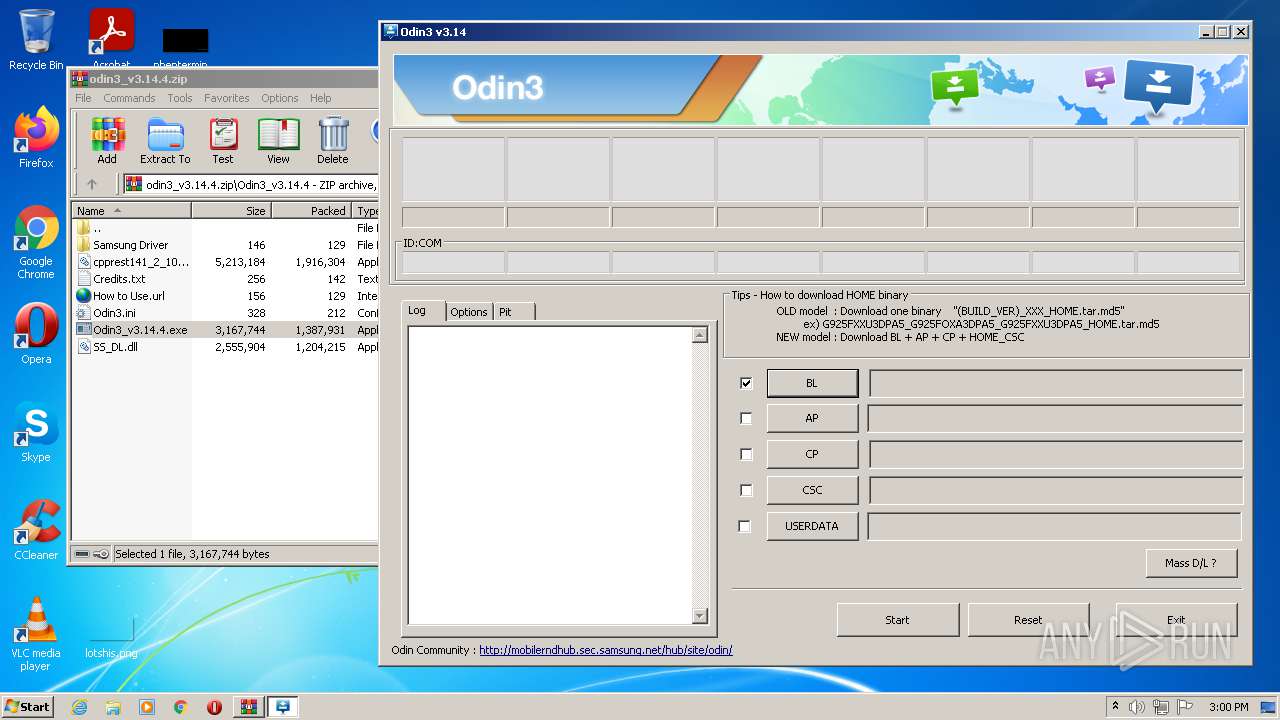Viewport: 1280px width, 720px height.
Task: Open the VLC media player desktop shortcut
Action: [36, 634]
